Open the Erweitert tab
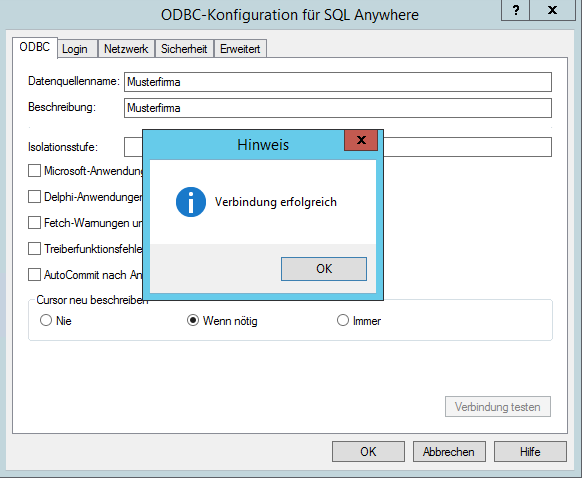Screen dimensions: 582x478 [240, 49]
